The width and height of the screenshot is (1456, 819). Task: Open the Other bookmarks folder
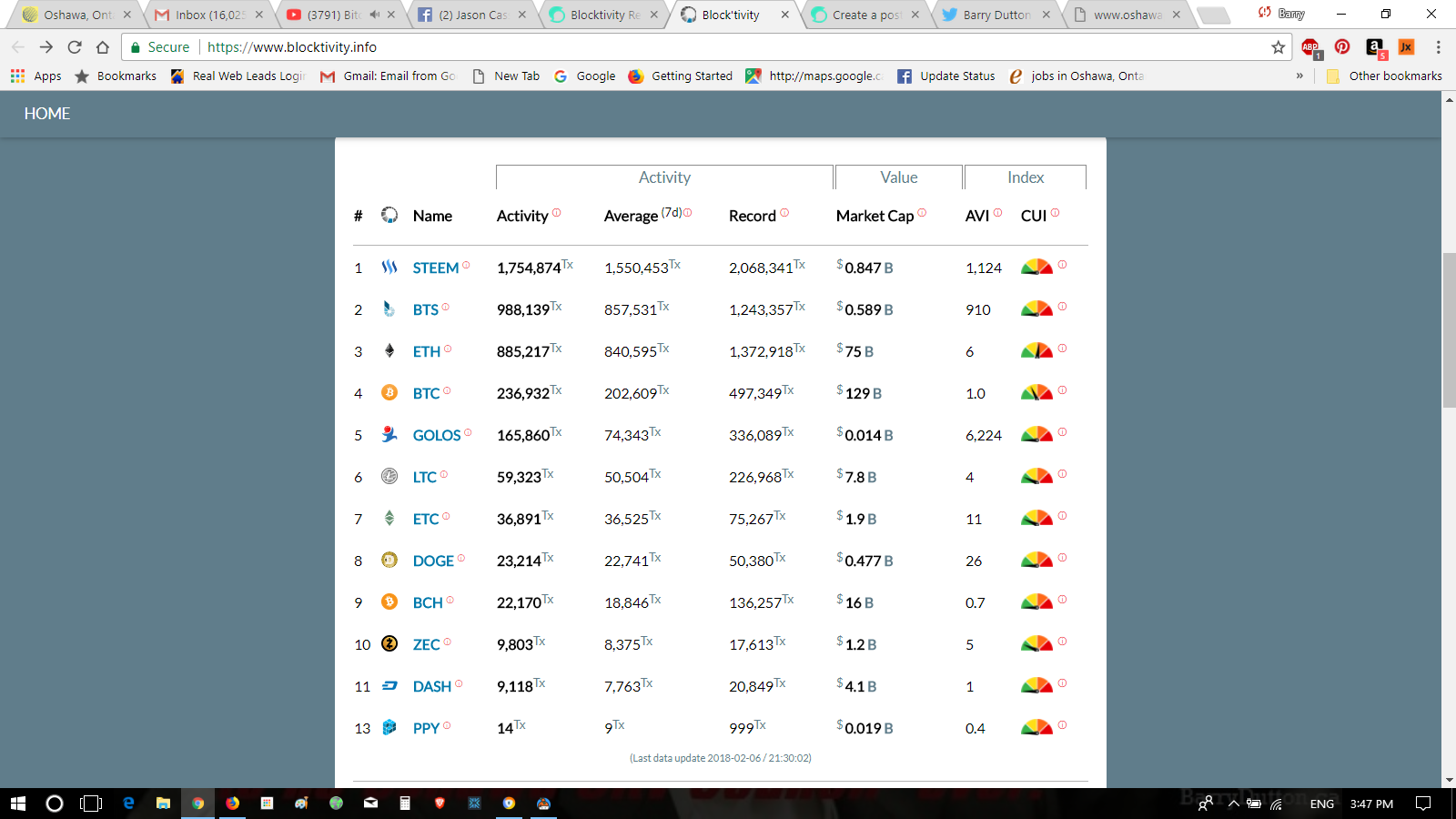click(1384, 76)
